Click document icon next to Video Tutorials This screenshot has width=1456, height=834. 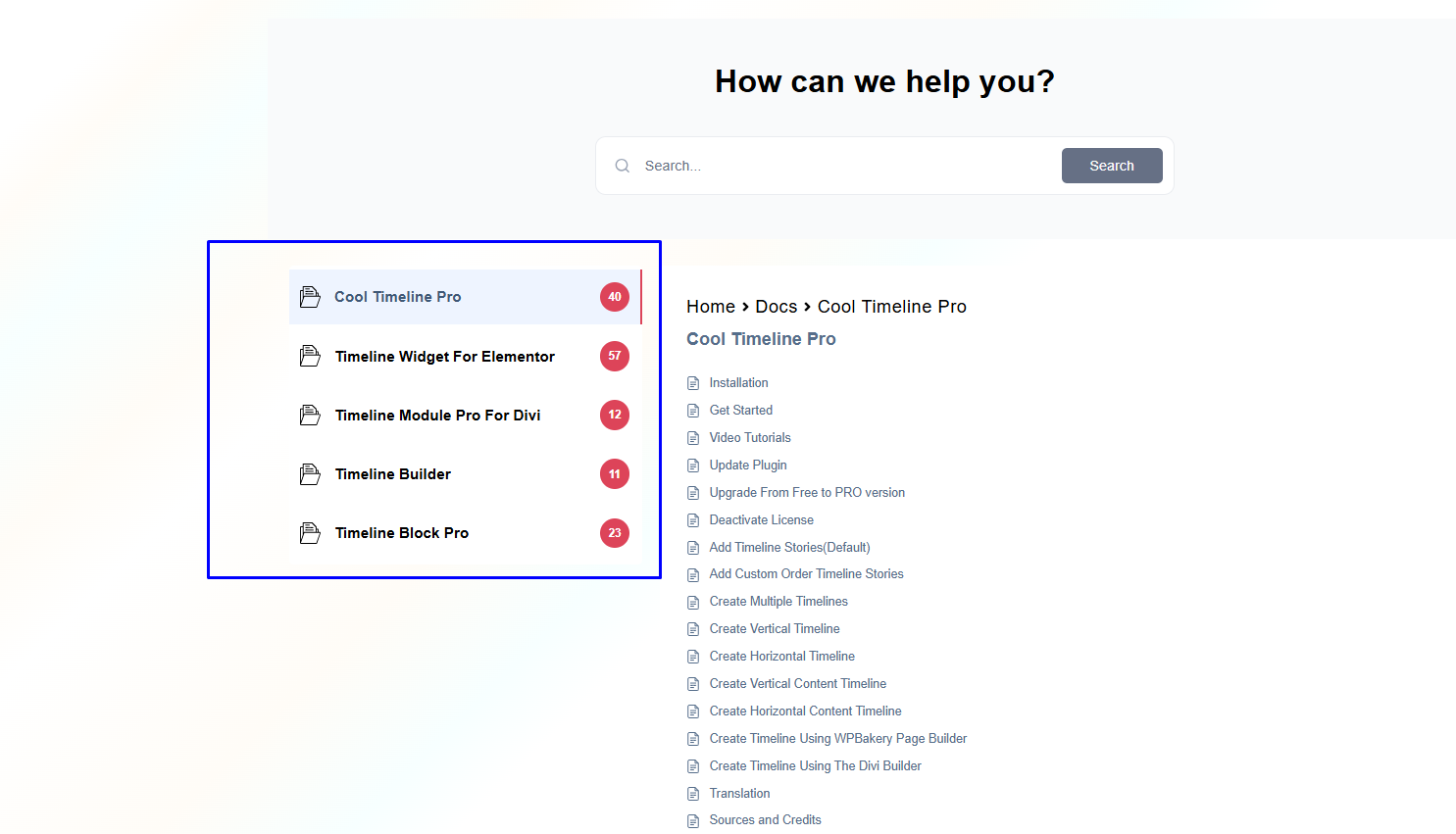point(693,438)
